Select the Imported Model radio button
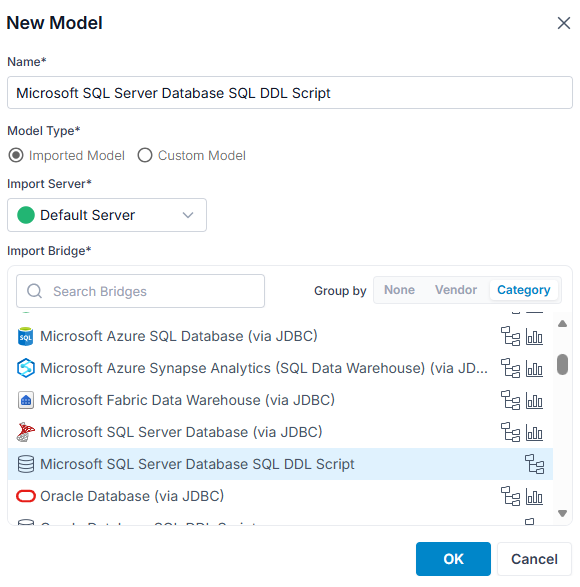580x587 pixels. click(16, 155)
